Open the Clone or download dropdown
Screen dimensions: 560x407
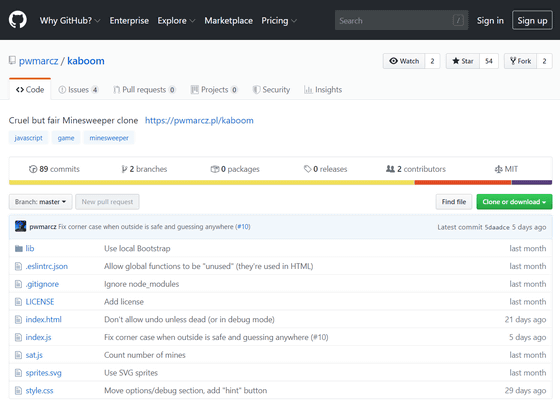click(x=514, y=202)
